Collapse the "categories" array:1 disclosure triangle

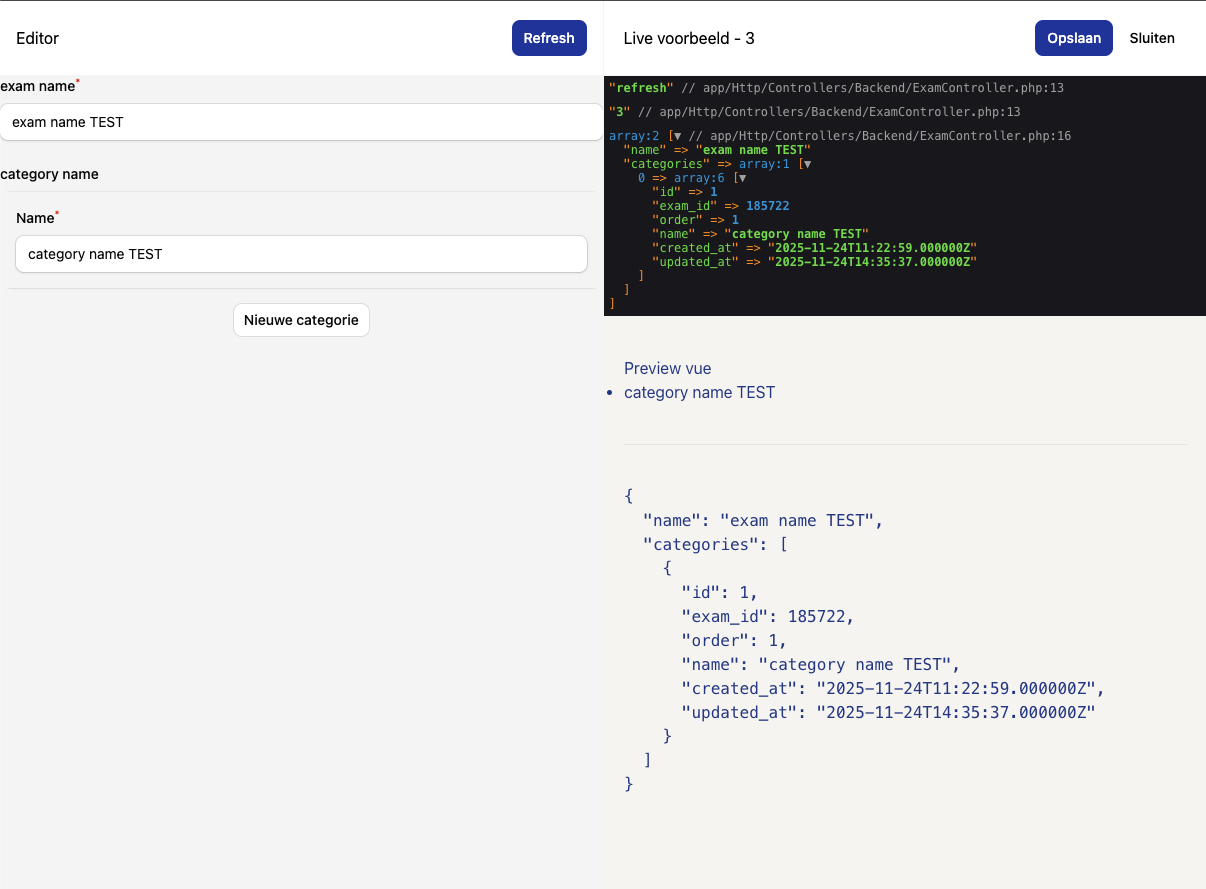(807, 163)
